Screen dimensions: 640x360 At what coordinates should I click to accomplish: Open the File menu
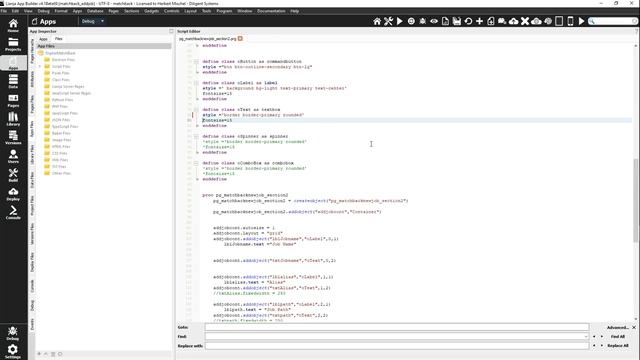coord(4,11)
